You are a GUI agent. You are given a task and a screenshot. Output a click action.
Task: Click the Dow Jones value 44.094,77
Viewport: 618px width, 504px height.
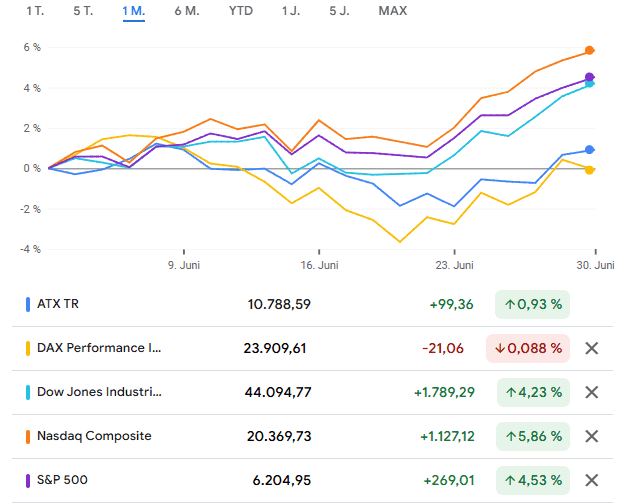click(278, 392)
